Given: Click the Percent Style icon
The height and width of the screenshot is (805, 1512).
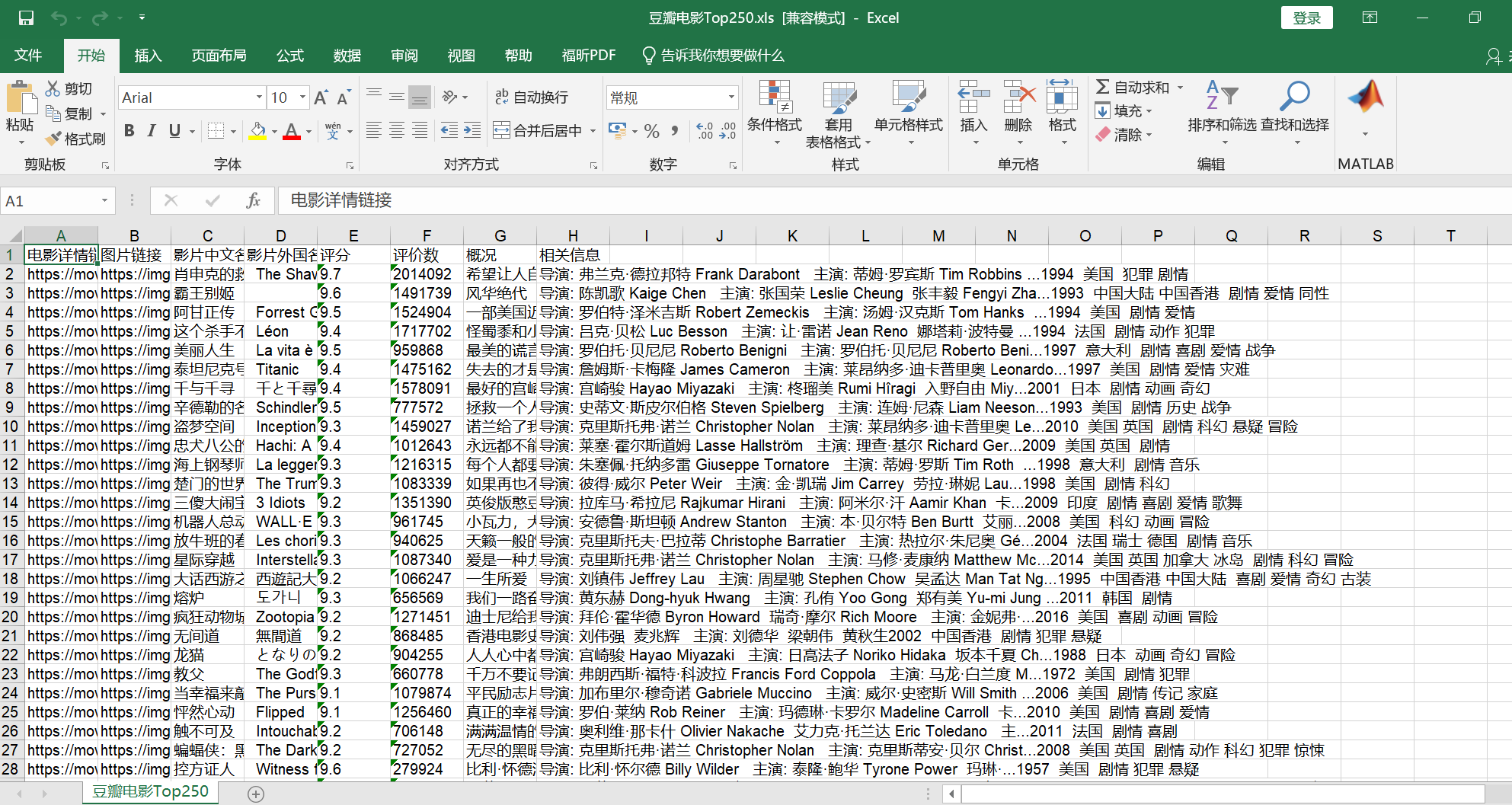Looking at the screenshot, I should coord(652,131).
